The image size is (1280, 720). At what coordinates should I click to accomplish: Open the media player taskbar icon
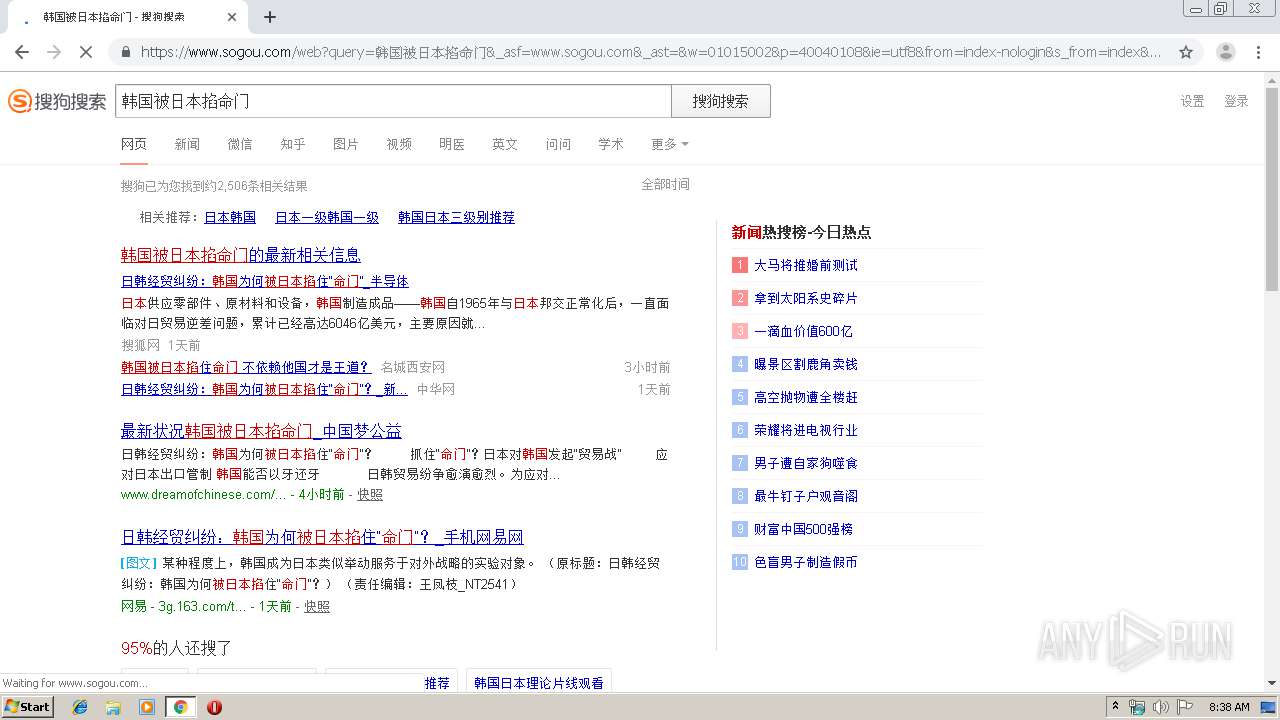click(146, 707)
